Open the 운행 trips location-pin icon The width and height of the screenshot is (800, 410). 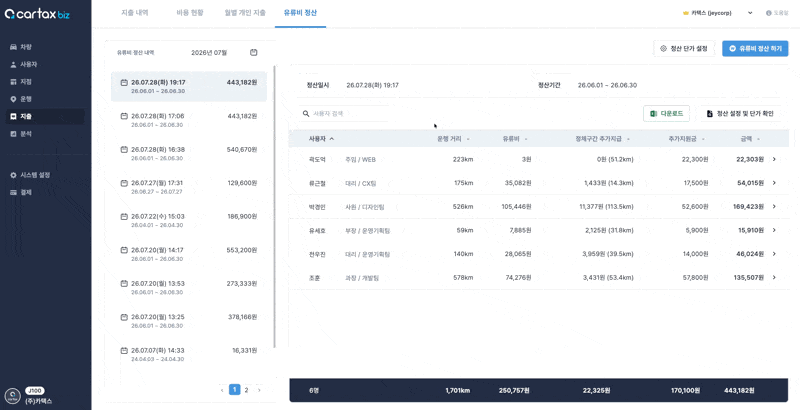tap(13, 99)
